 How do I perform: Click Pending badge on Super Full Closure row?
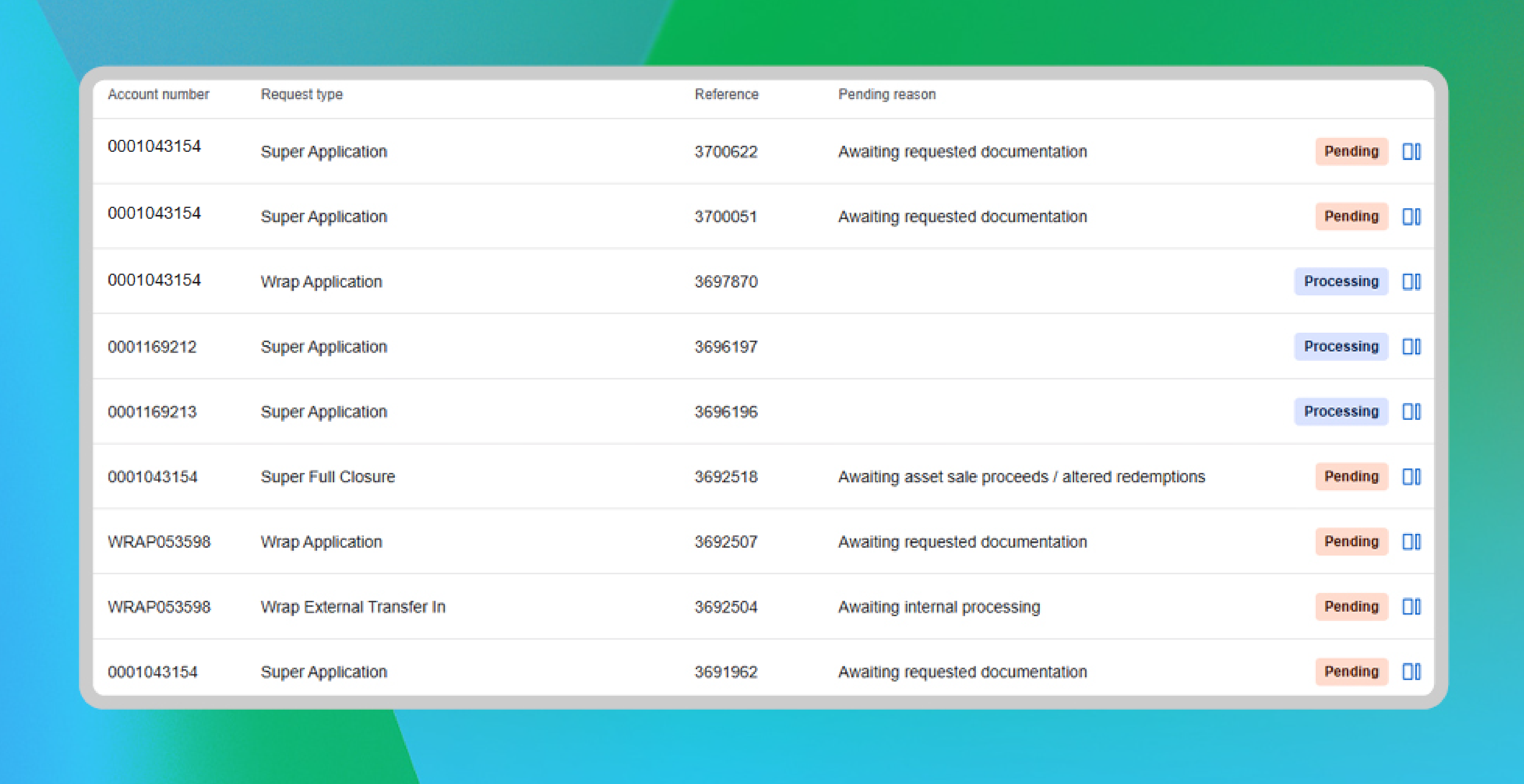point(1351,477)
